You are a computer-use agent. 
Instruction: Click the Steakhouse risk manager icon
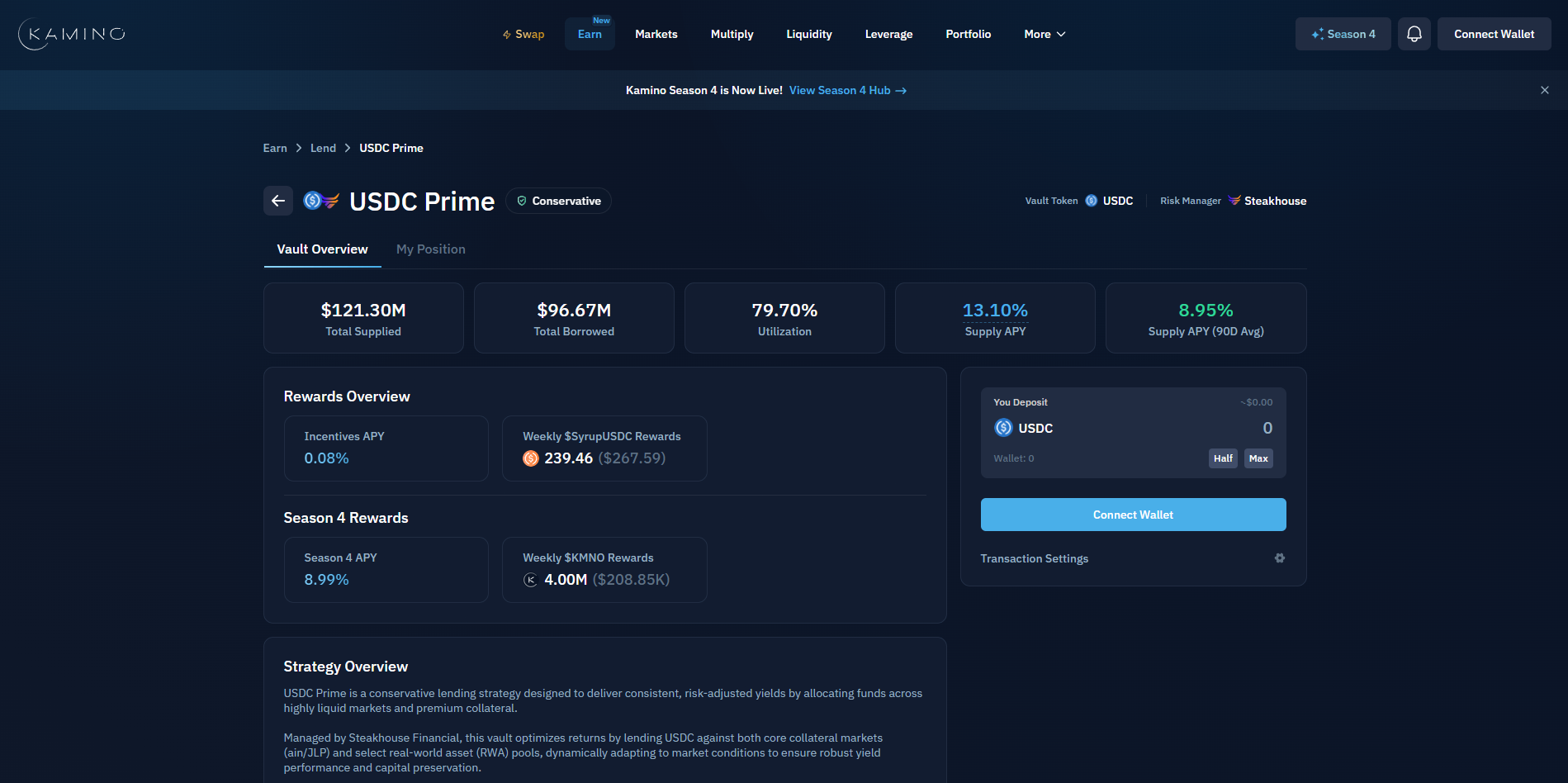pyautogui.click(x=1234, y=201)
